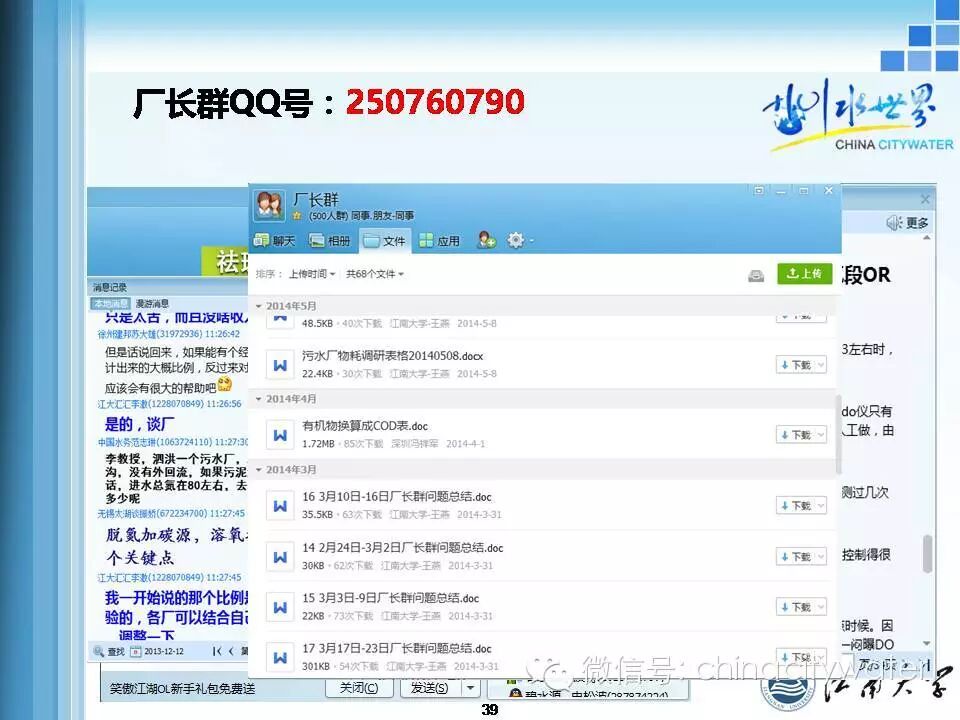Image resolution: width=960 pixels, height=720 pixels.
Task: Click Word icon of 15 3月3日-9日 summary file
Action: [280, 607]
